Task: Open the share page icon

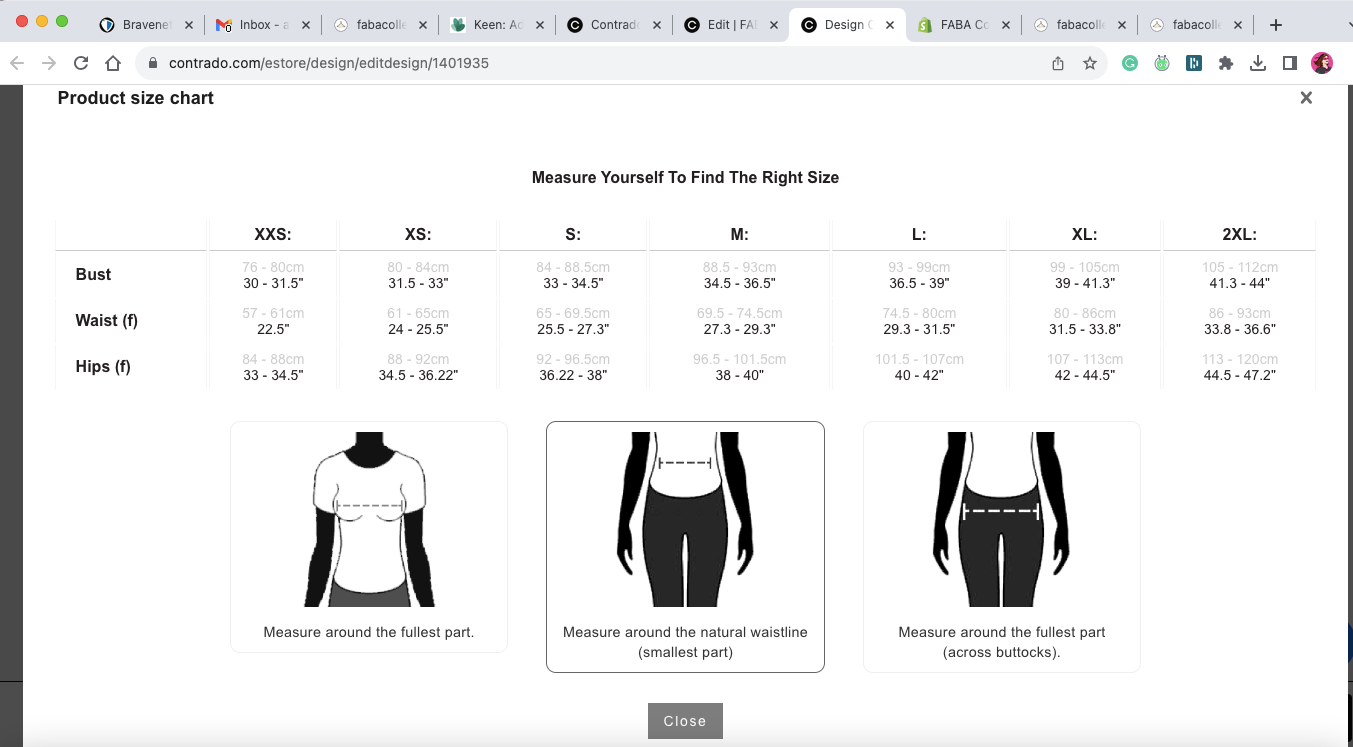Action: coord(1058,63)
